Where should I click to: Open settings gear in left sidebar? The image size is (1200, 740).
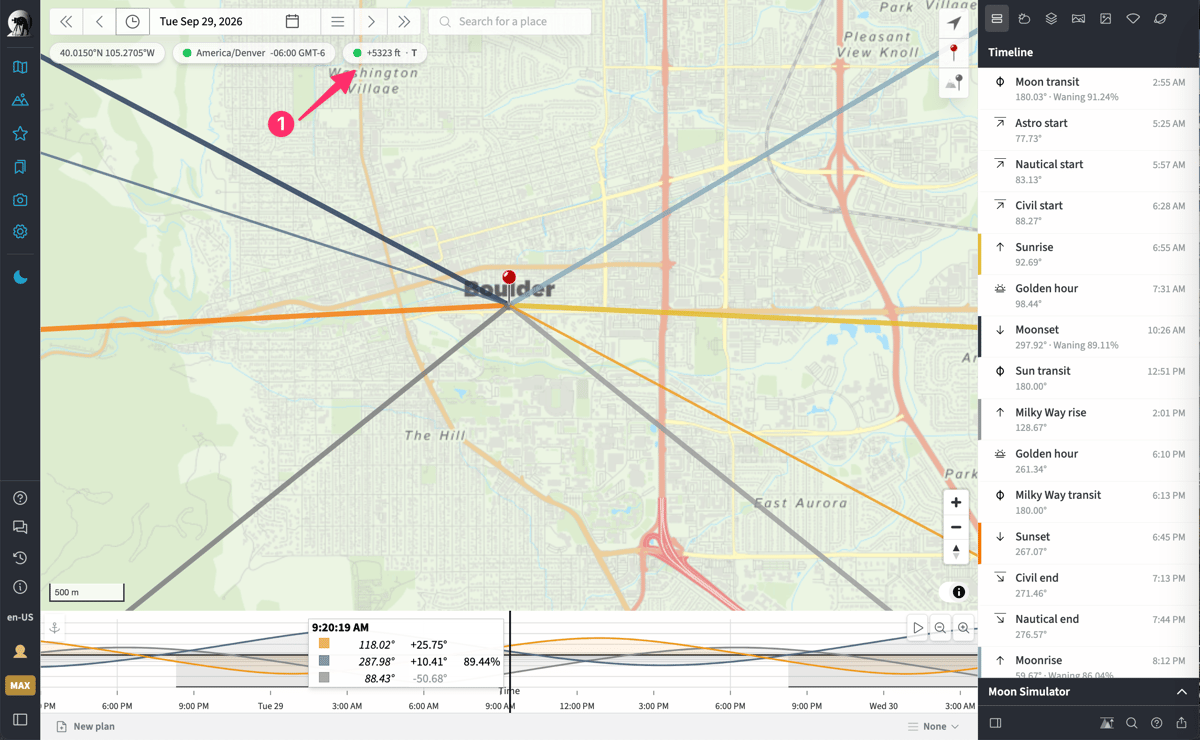coord(20,232)
